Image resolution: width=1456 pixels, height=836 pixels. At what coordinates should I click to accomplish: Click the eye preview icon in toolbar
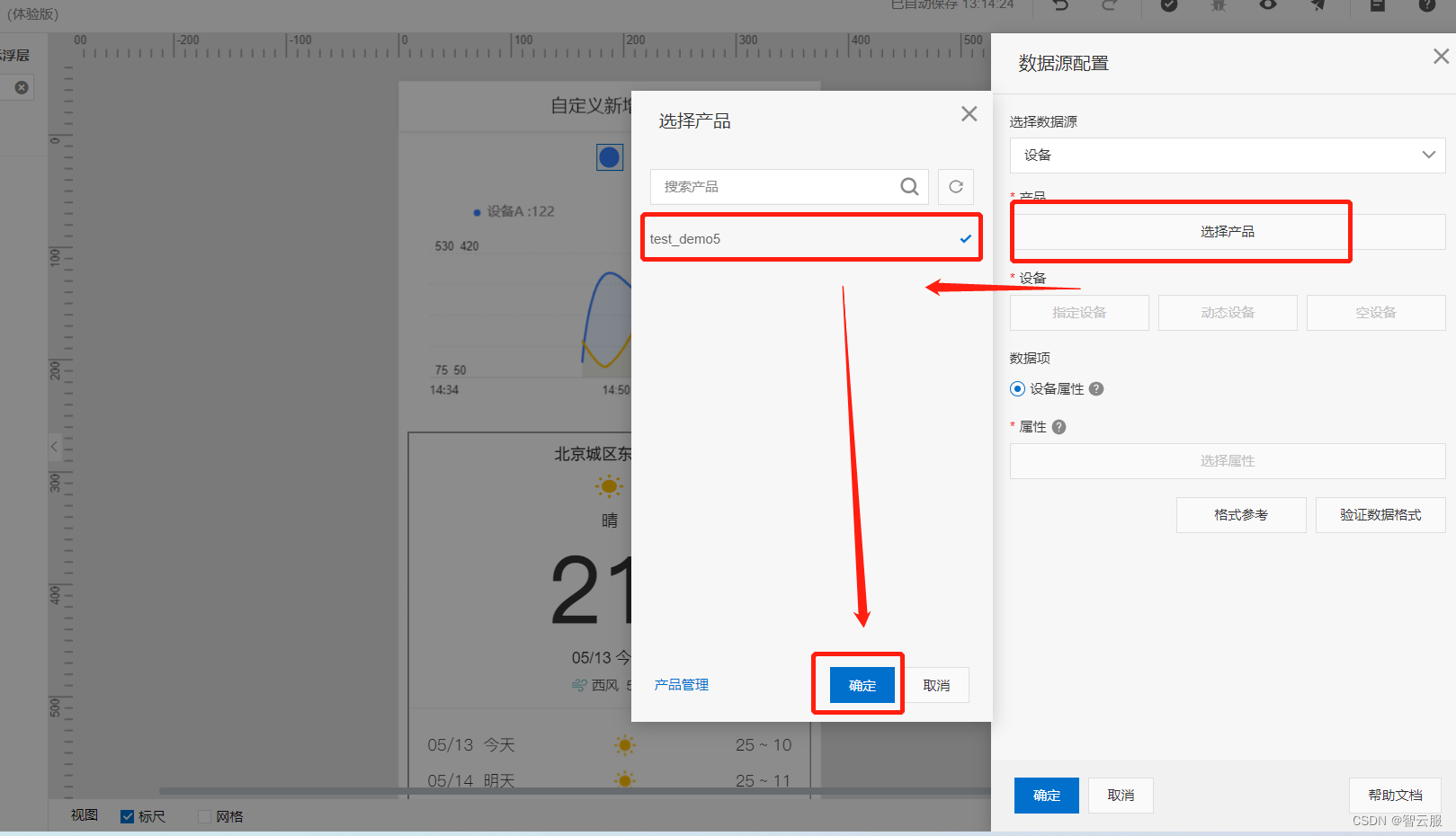[x=1268, y=4]
